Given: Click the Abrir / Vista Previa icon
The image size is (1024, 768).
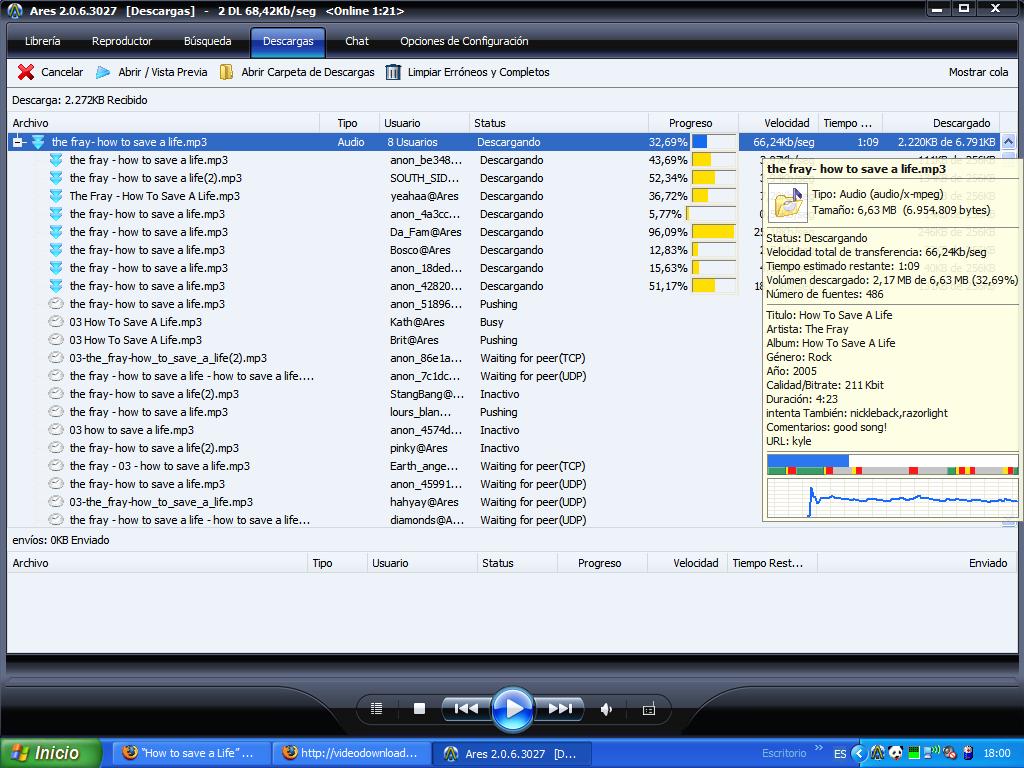Looking at the screenshot, I should tap(103, 72).
